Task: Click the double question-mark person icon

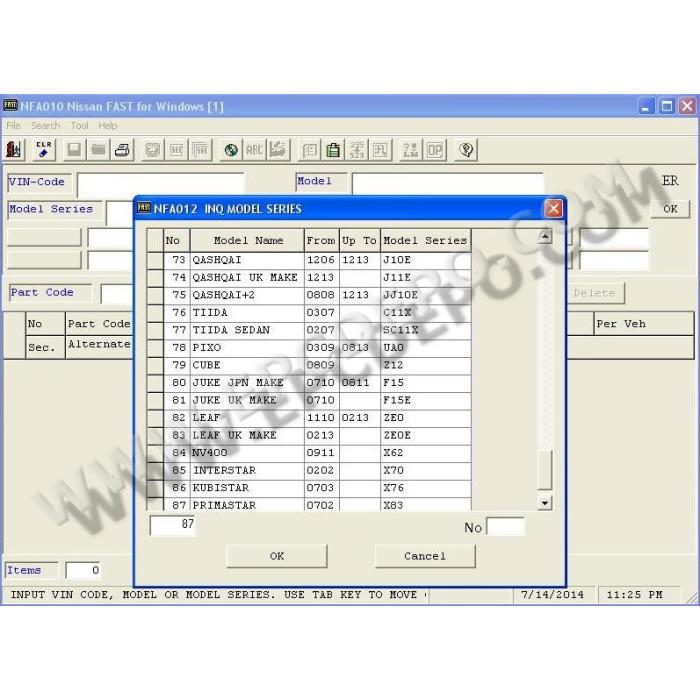Action: (411, 150)
